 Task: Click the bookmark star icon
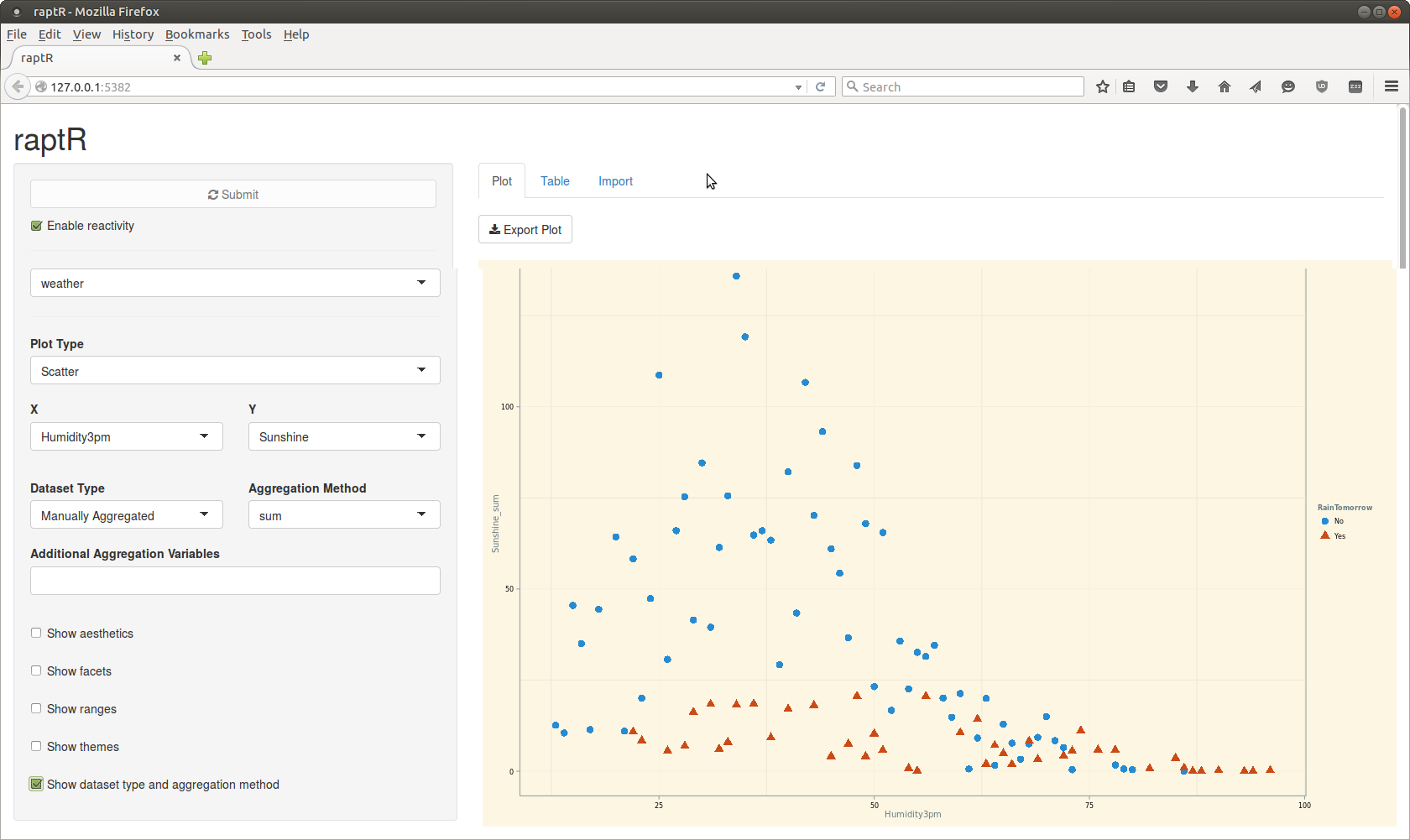[x=1103, y=87]
